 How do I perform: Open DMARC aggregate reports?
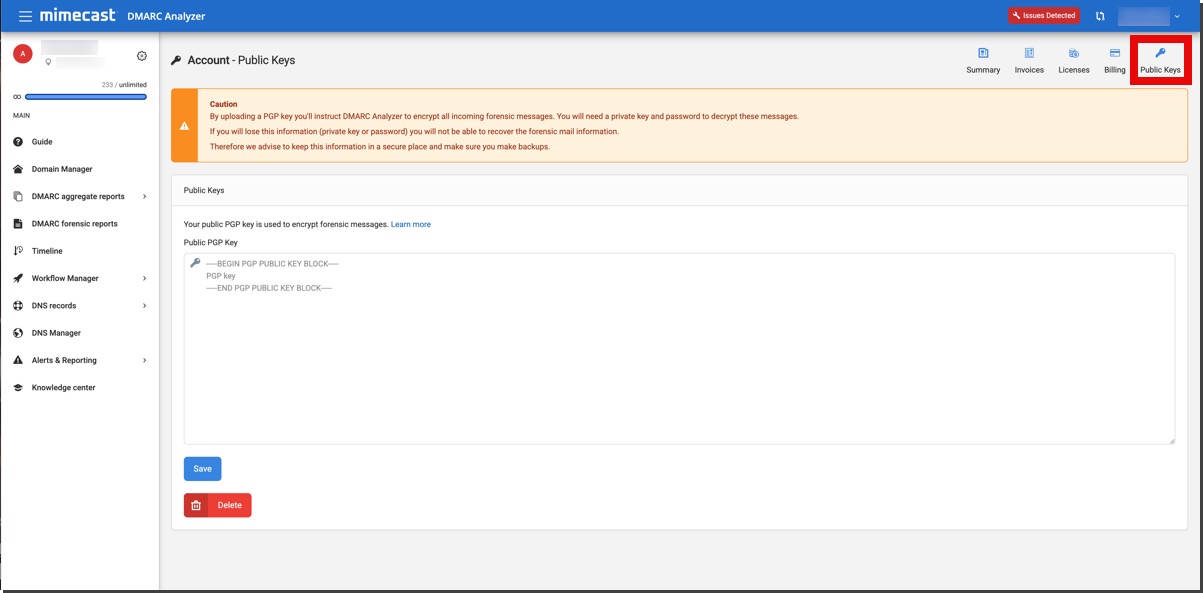point(80,196)
